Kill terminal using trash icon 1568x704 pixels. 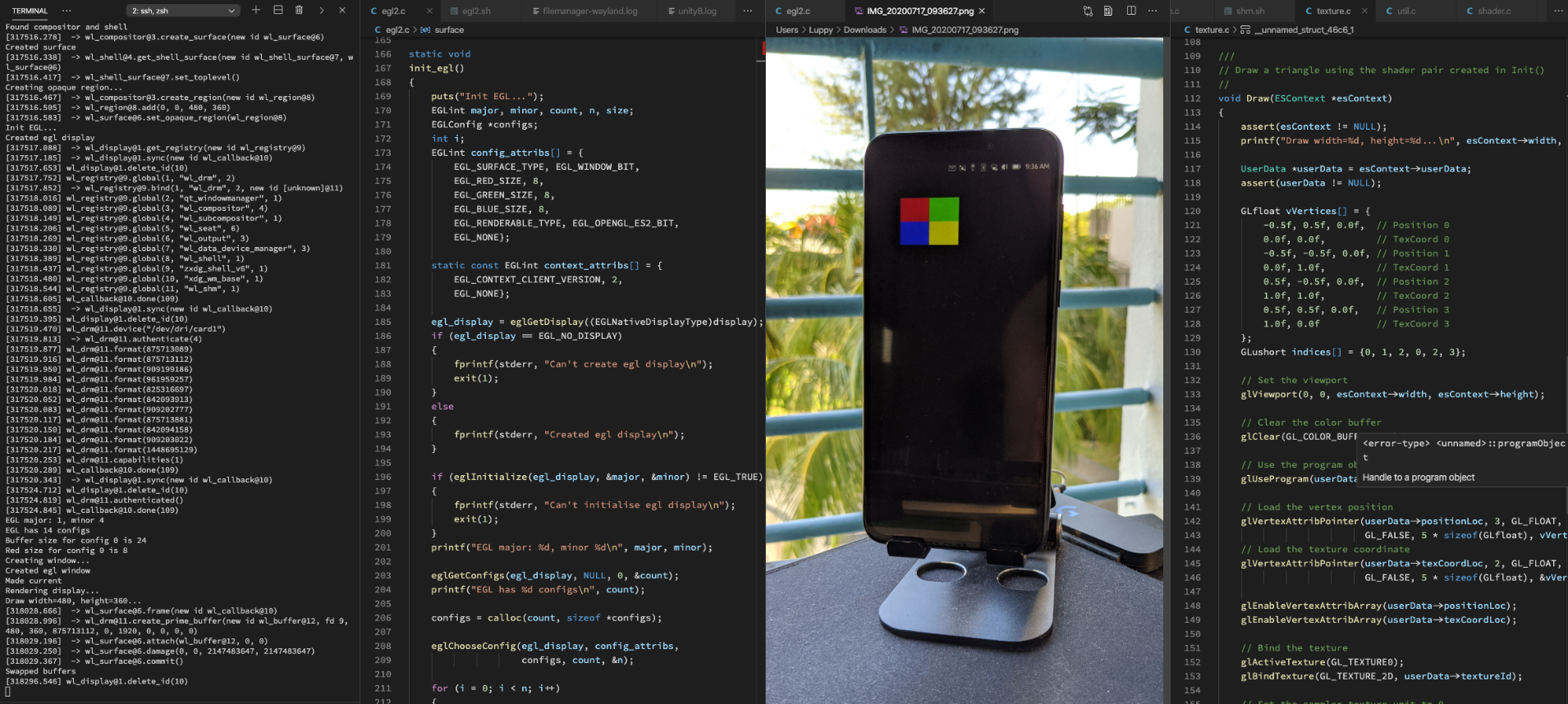(x=299, y=10)
